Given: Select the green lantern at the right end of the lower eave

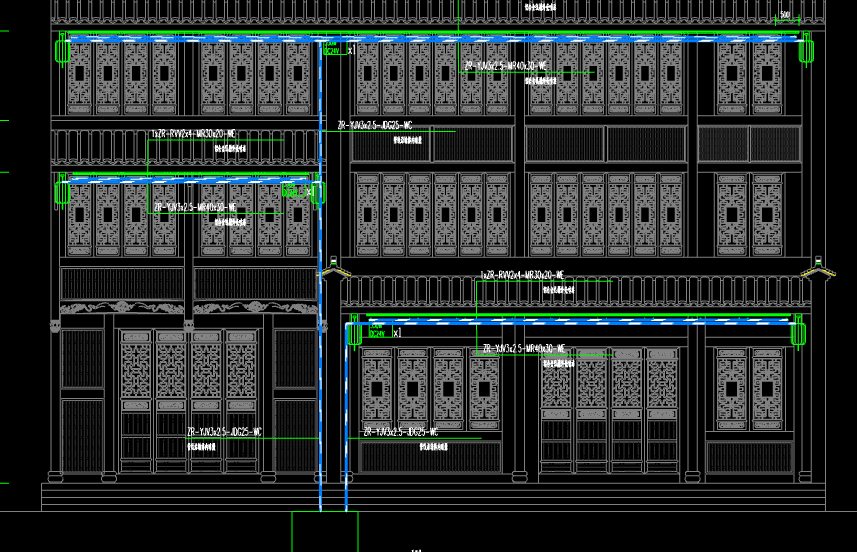Looking at the screenshot, I should [798, 332].
